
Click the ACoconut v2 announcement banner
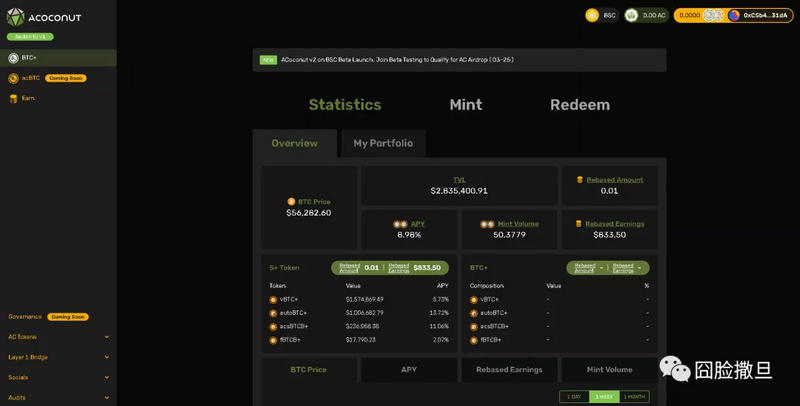click(459, 60)
